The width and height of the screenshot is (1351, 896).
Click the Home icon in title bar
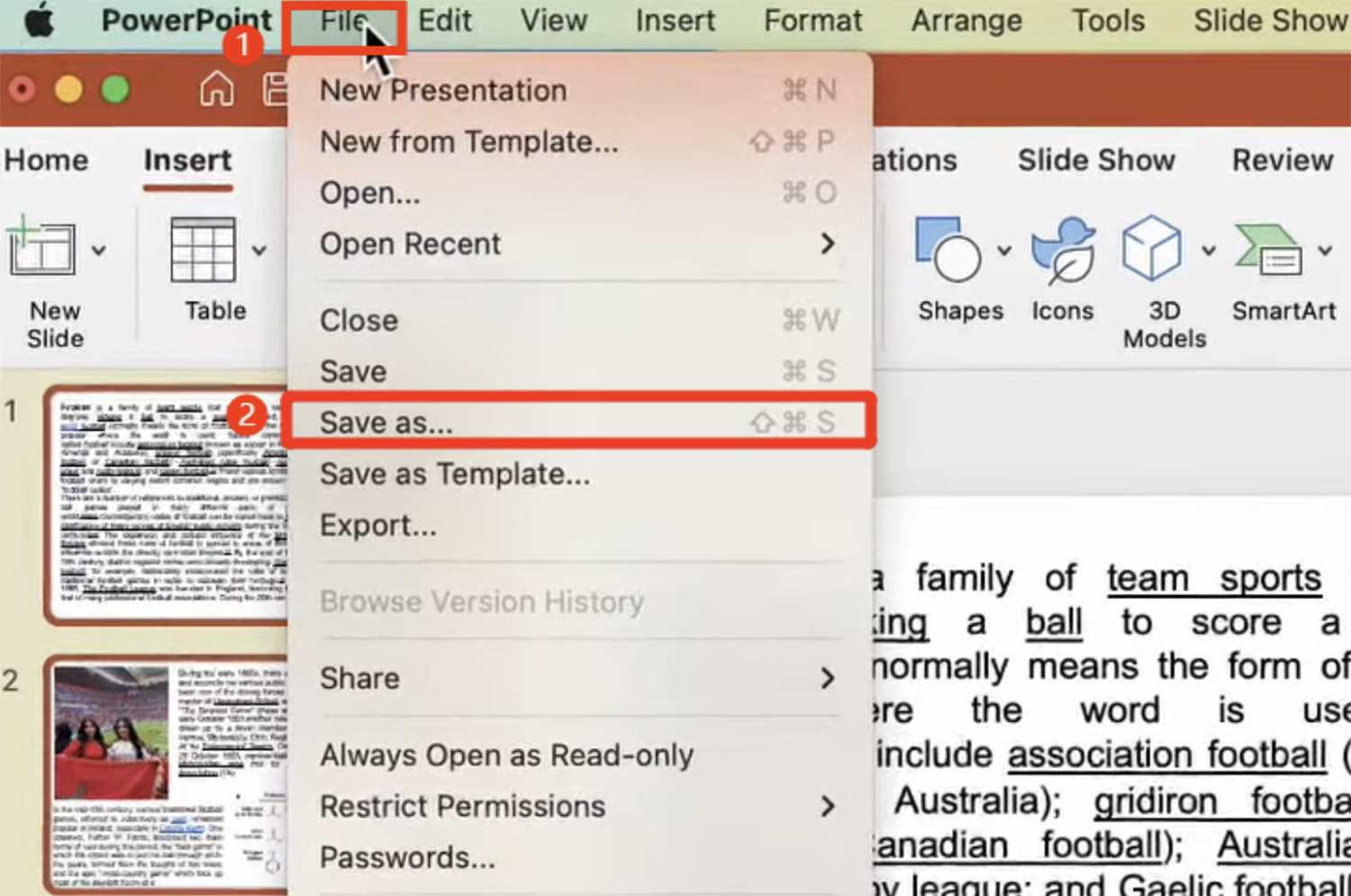click(216, 89)
